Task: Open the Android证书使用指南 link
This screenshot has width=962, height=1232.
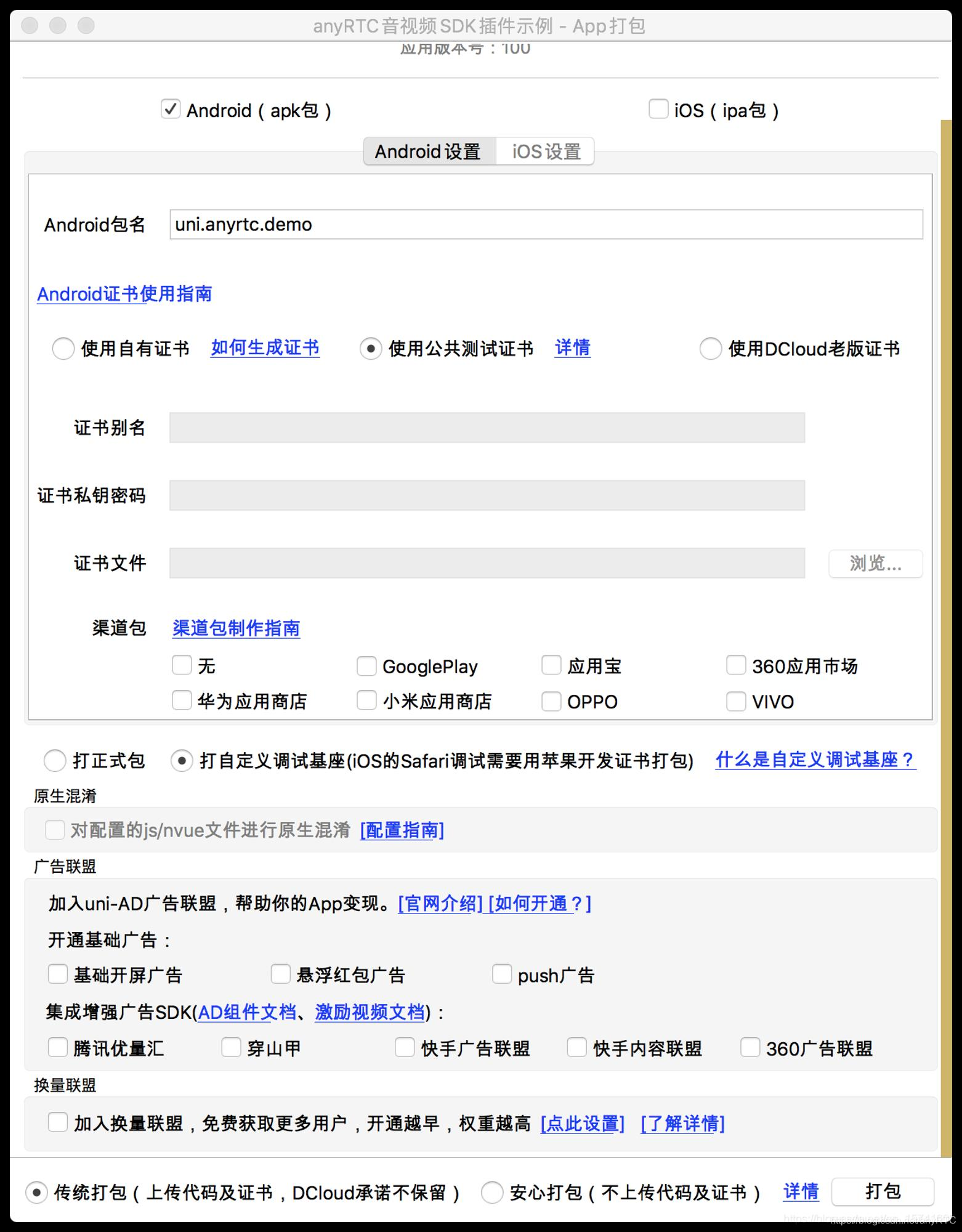Action: pyautogui.click(x=124, y=294)
